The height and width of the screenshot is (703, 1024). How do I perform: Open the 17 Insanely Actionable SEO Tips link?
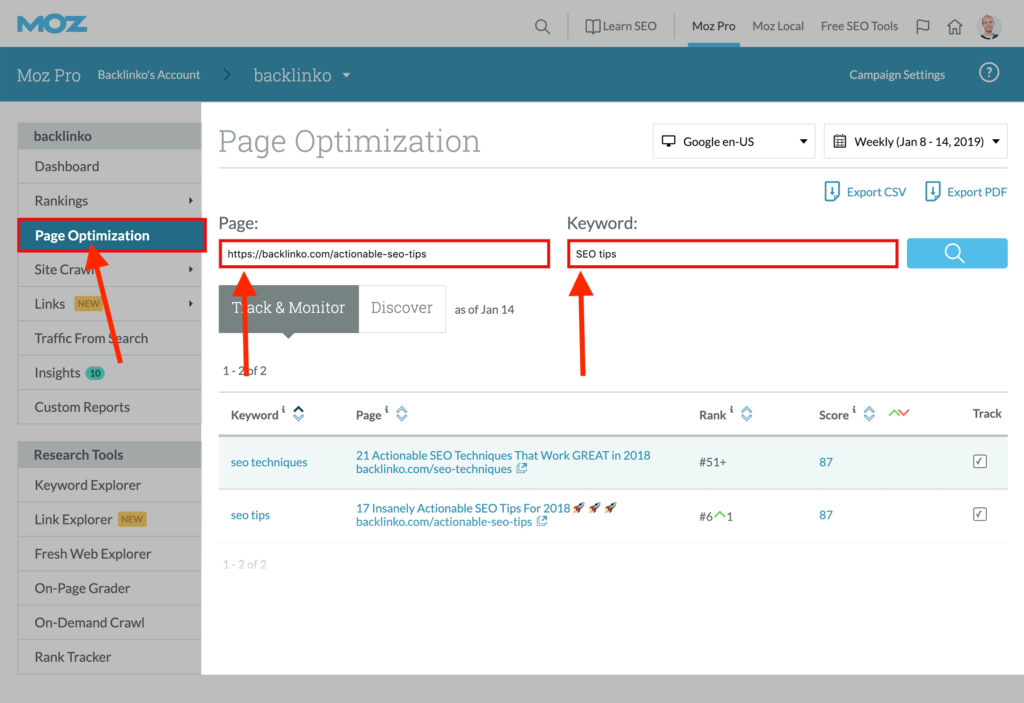462,508
